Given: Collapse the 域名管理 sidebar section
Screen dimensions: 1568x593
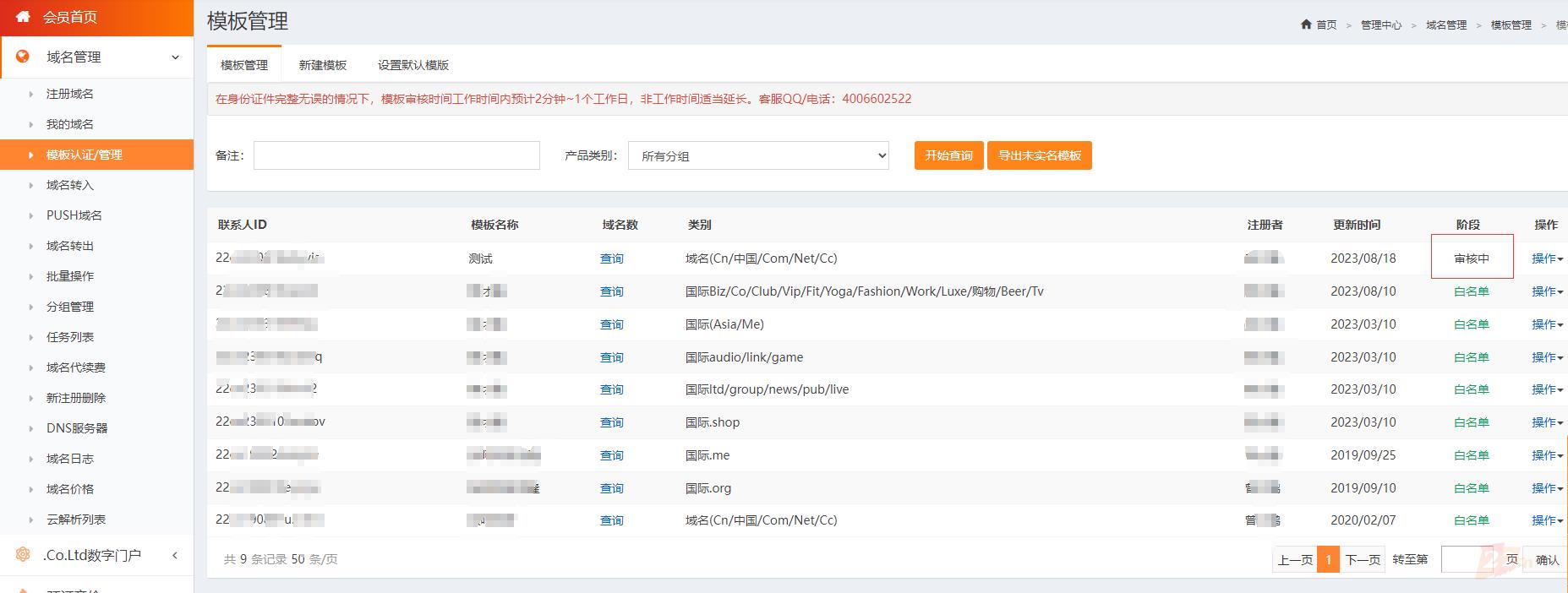Looking at the screenshot, I should [x=175, y=57].
